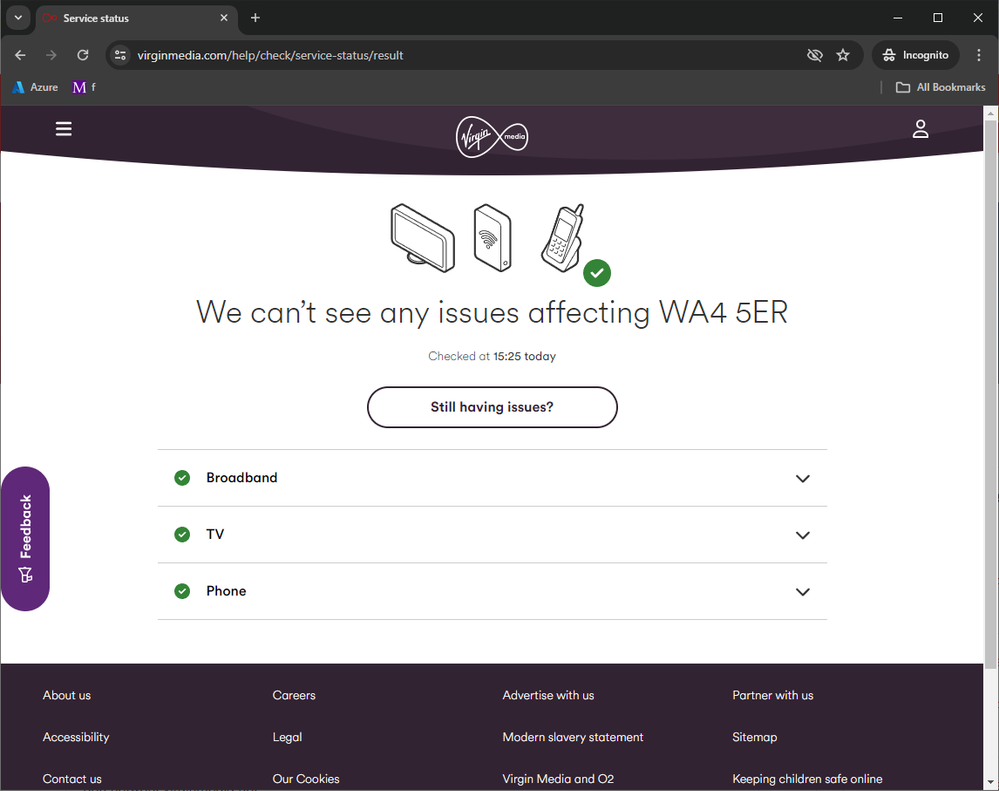Click the TV row label
Screen dimensions: 999x791
click(215, 534)
